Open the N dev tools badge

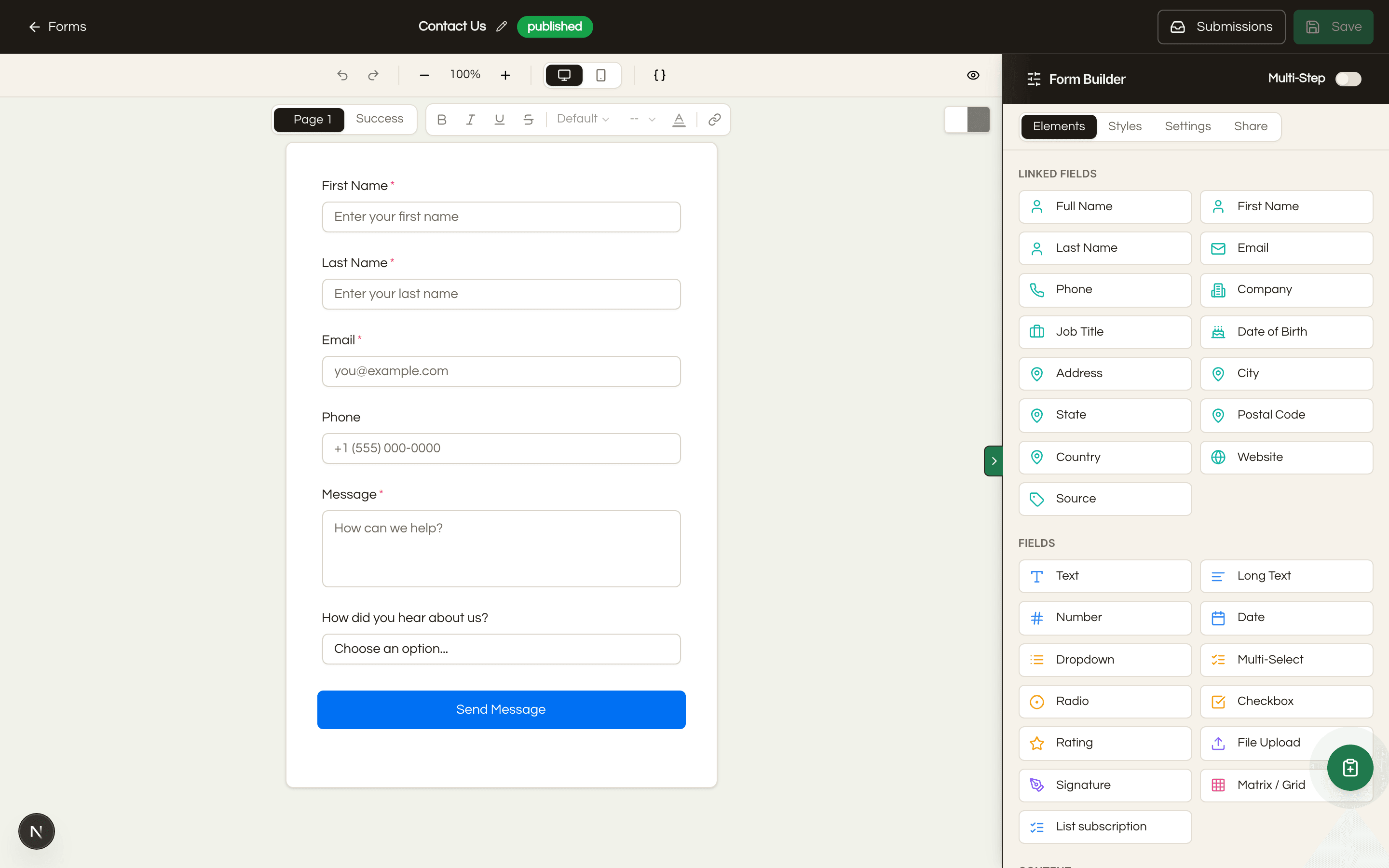point(36,831)
